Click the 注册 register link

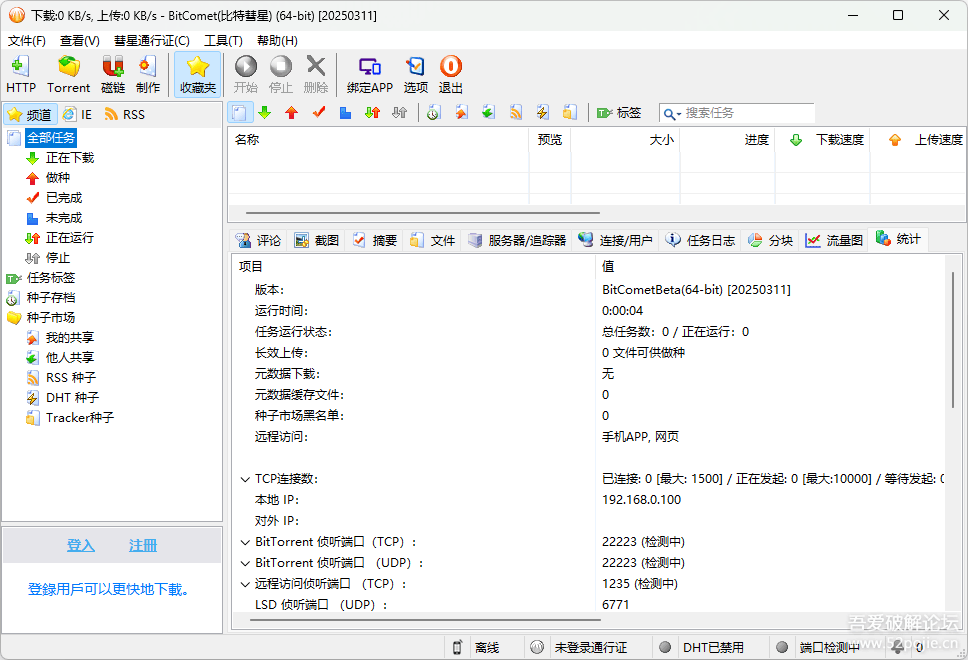tap(143, 546)
